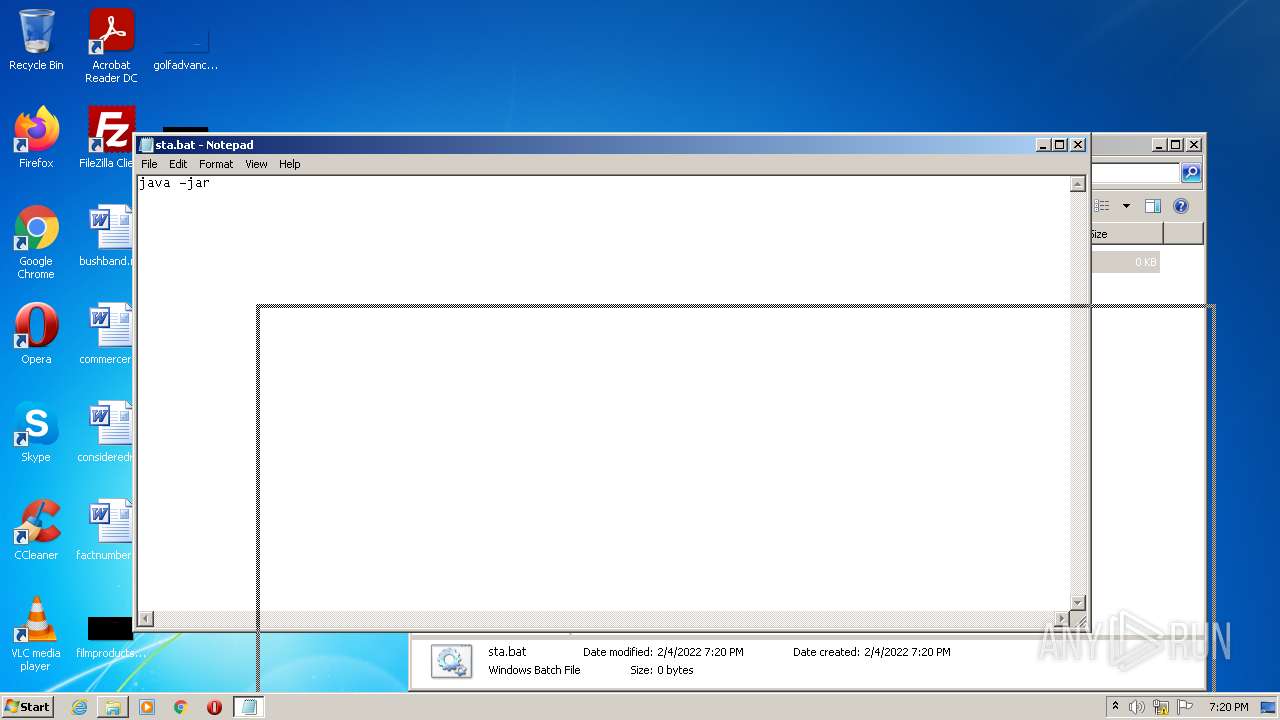Image resolution: width=1280 pixels, height=720 pixels.
Task: Open the Recycle Bin desktop icon
Action: tap(36, 40)
